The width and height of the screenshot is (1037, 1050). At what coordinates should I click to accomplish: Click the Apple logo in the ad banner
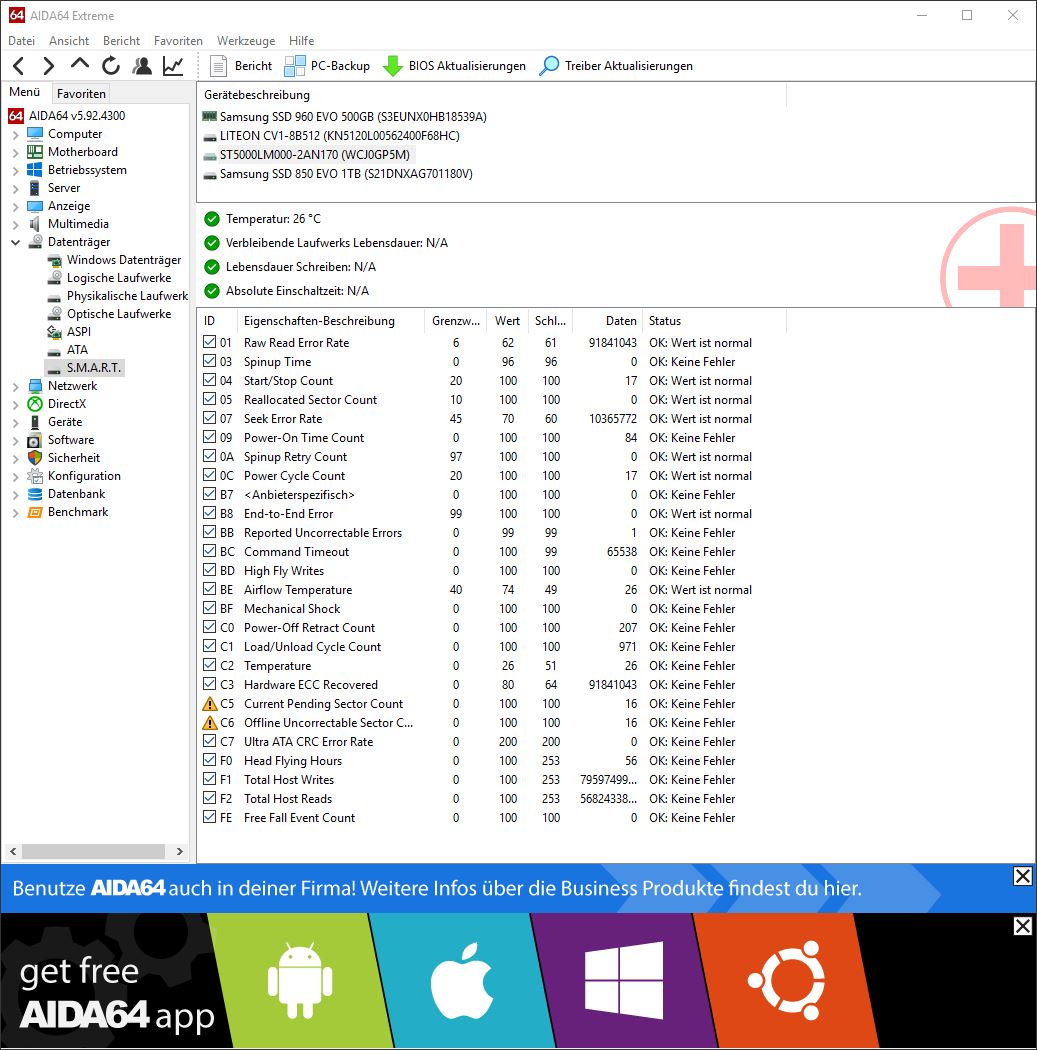point(462,980)
